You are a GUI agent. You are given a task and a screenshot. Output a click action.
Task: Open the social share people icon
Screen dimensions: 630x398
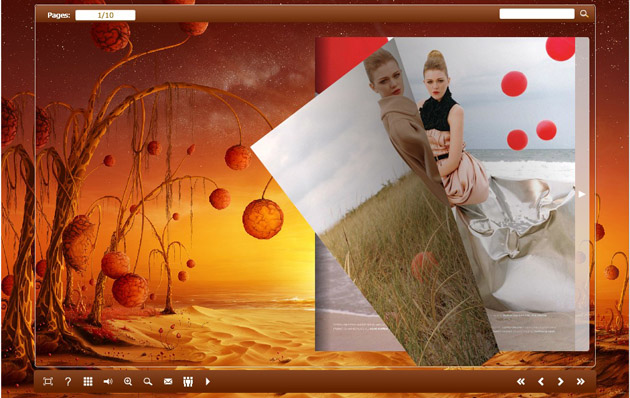[x=188, y=382]
